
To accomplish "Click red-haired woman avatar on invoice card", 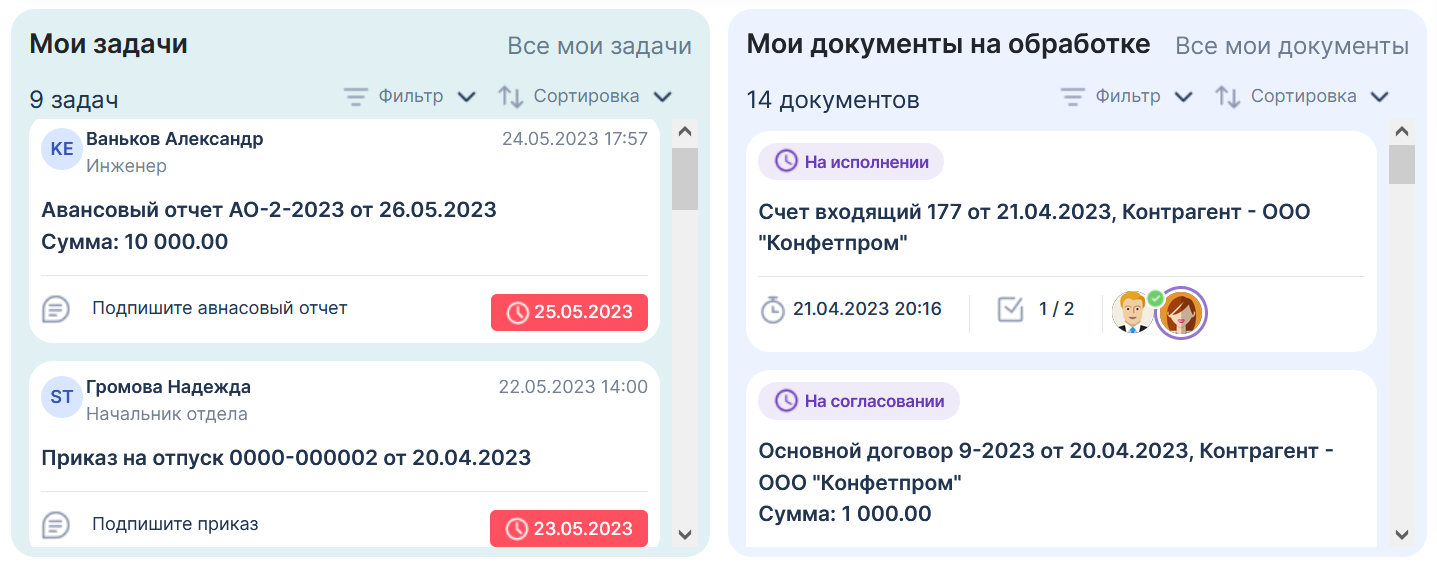I will [x=1181, y=312].
